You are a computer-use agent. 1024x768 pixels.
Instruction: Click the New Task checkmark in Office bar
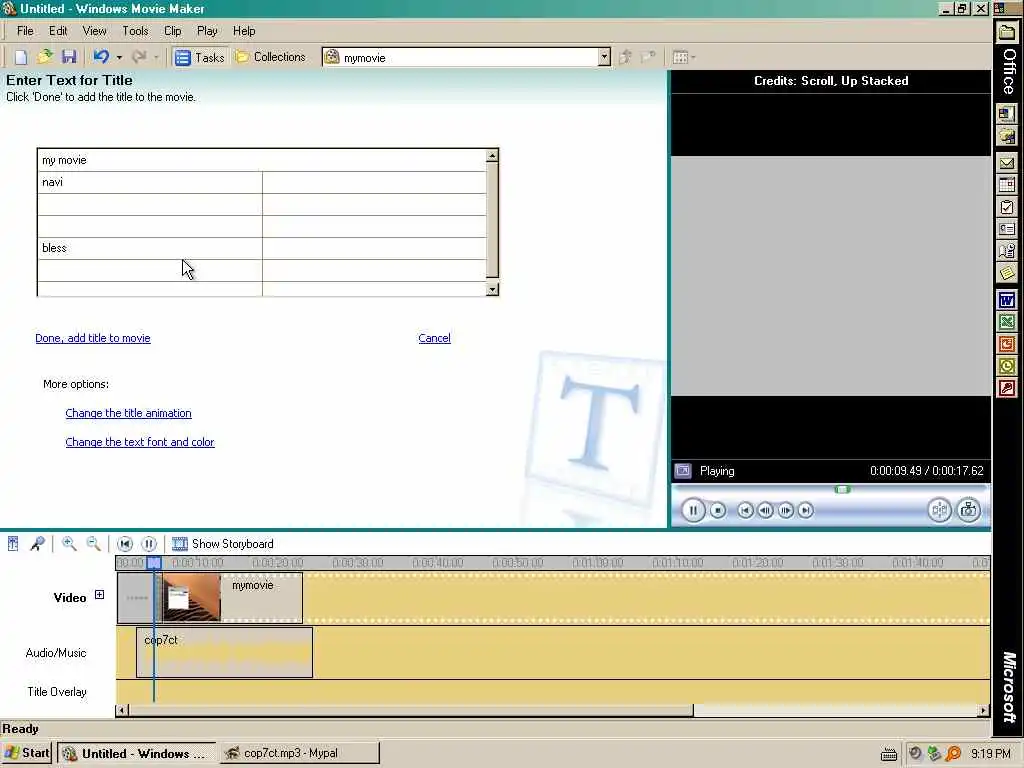[1006, 207]
